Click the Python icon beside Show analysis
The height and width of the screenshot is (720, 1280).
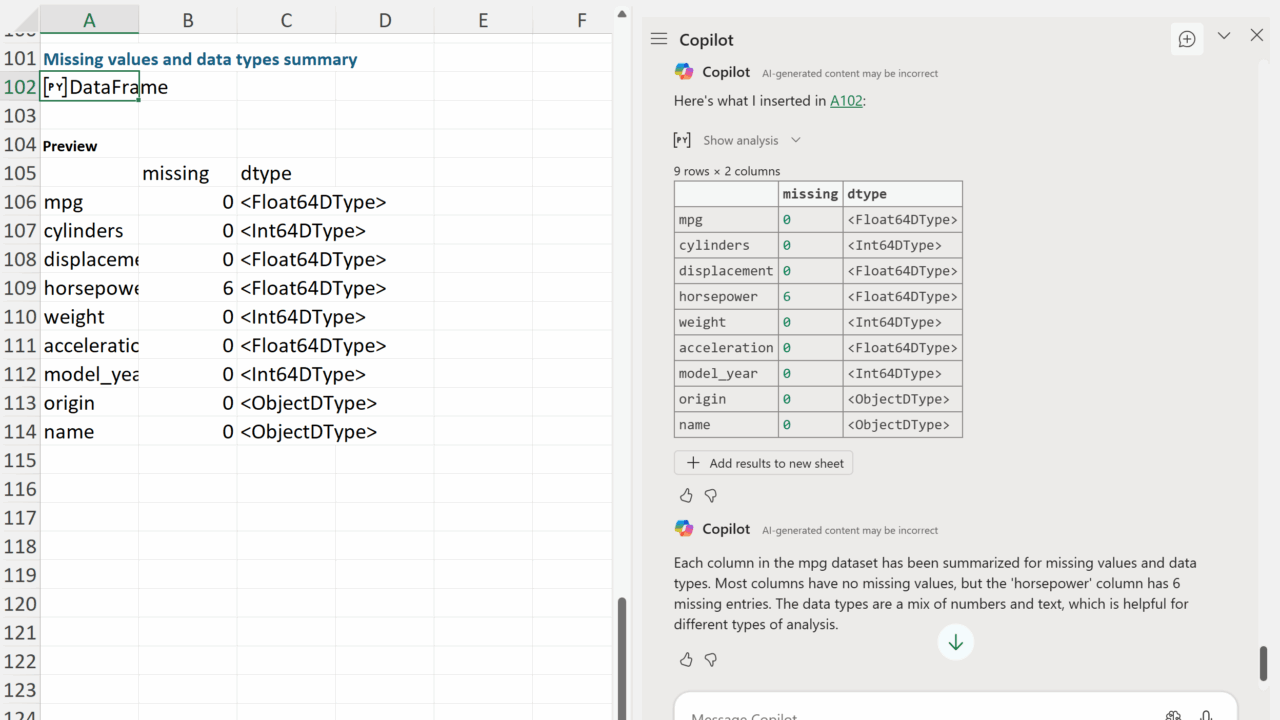pyautogui.click(x=682, y=140)
